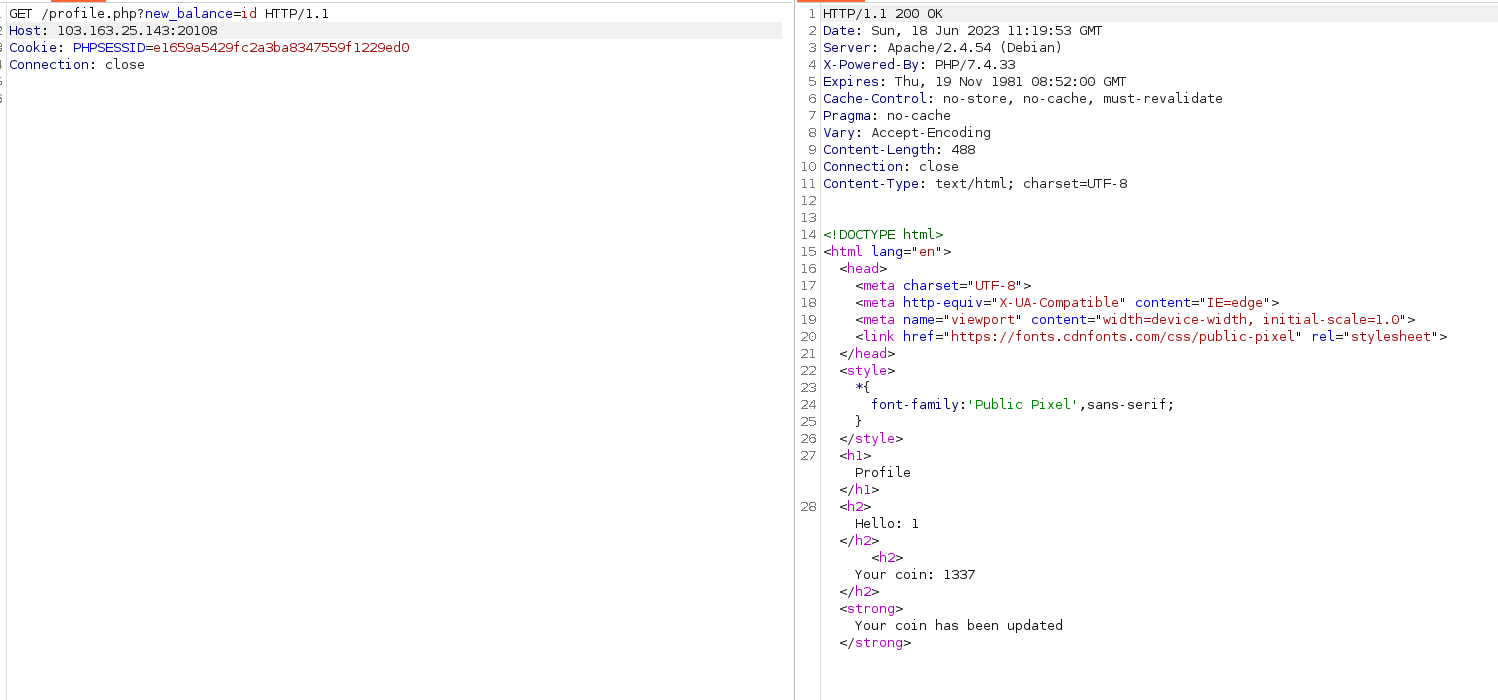Image resolution: width=1498 pixels, height=700 pixels.
Task: Click the meta viewport tag line
Action: [1135, 320]
